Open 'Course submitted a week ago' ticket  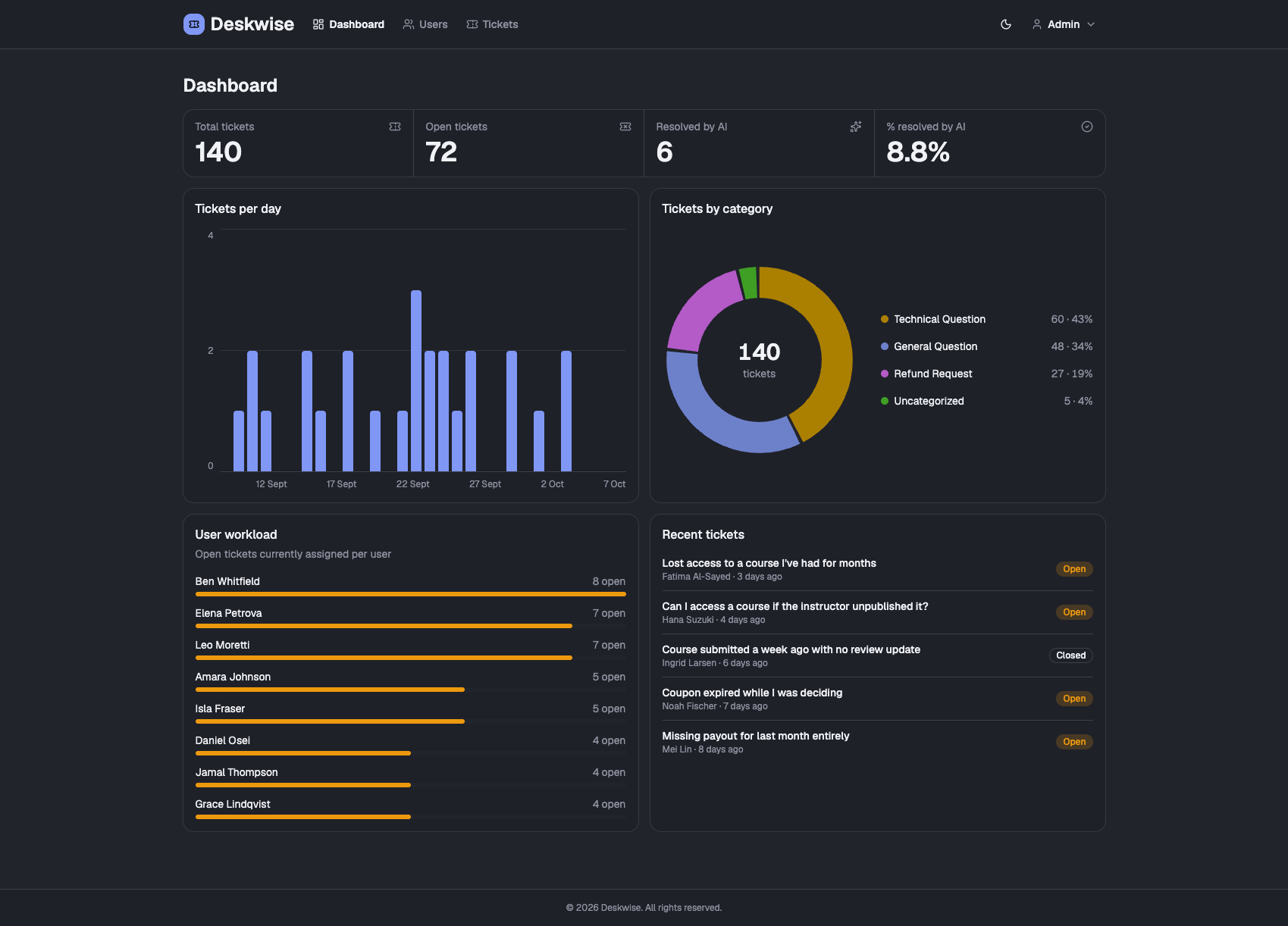point(791,649)
